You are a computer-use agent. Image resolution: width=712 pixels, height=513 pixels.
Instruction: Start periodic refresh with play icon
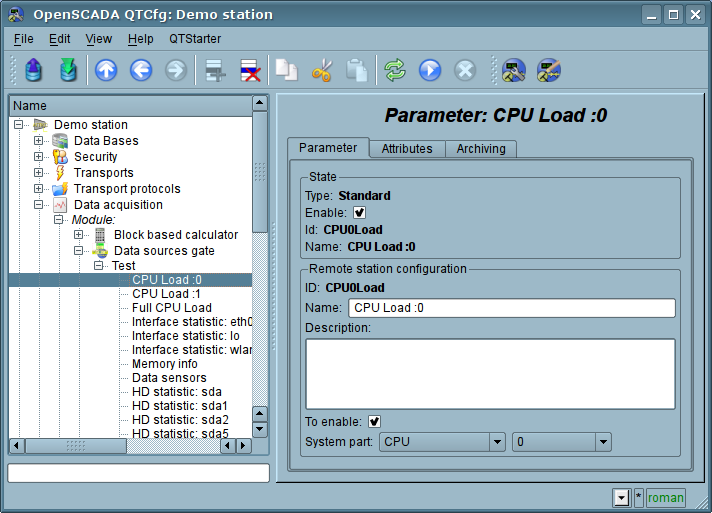click(430, 70)
